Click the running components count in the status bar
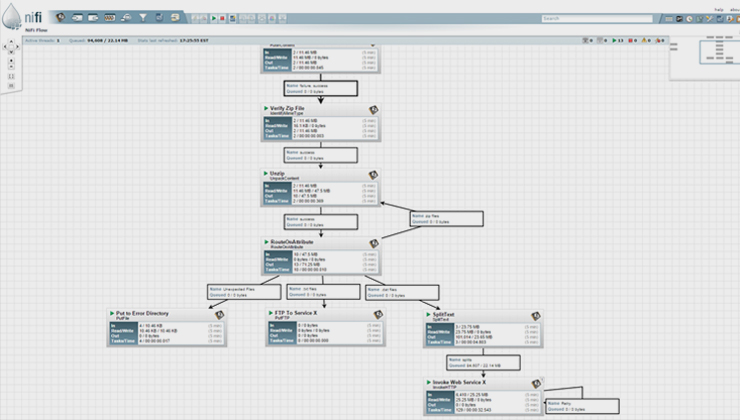This screenshot has height=420, width=740. [x=617, y=41]
